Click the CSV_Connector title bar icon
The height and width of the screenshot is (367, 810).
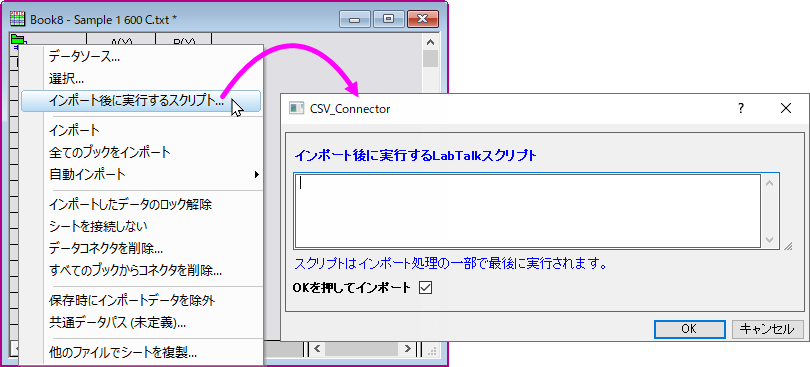point(296,109)
